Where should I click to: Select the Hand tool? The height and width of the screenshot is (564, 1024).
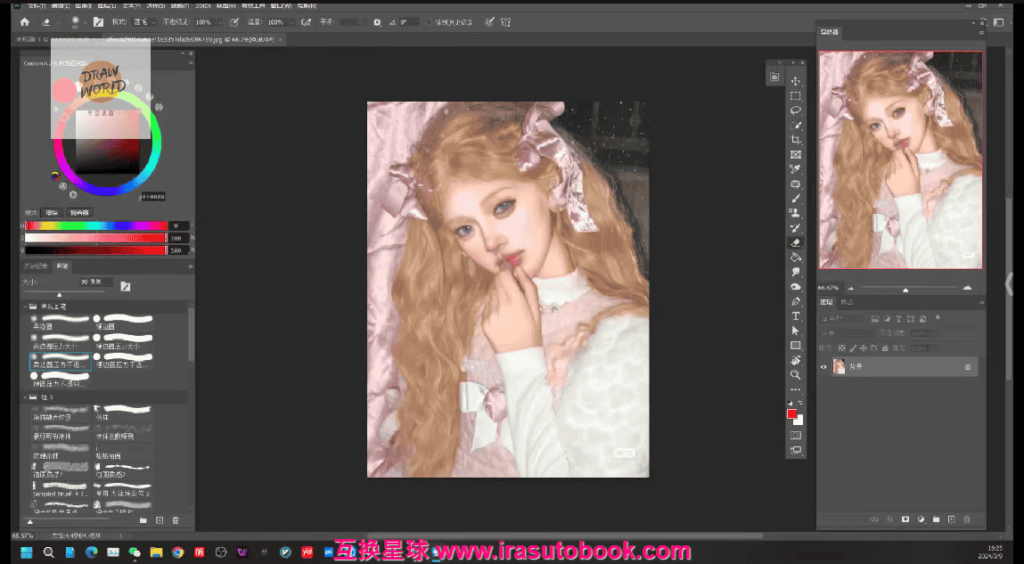[795, 360]
